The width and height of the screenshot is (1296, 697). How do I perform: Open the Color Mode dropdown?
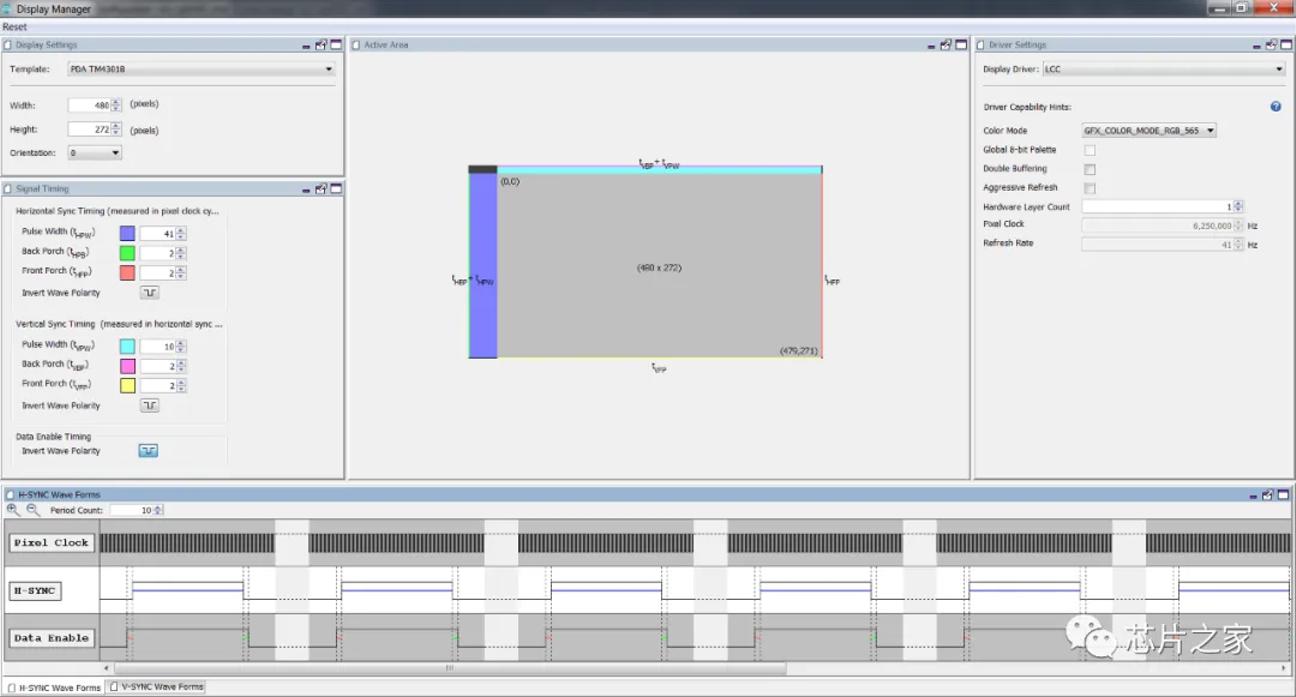pyautogui.click(x=1149, y=130)
